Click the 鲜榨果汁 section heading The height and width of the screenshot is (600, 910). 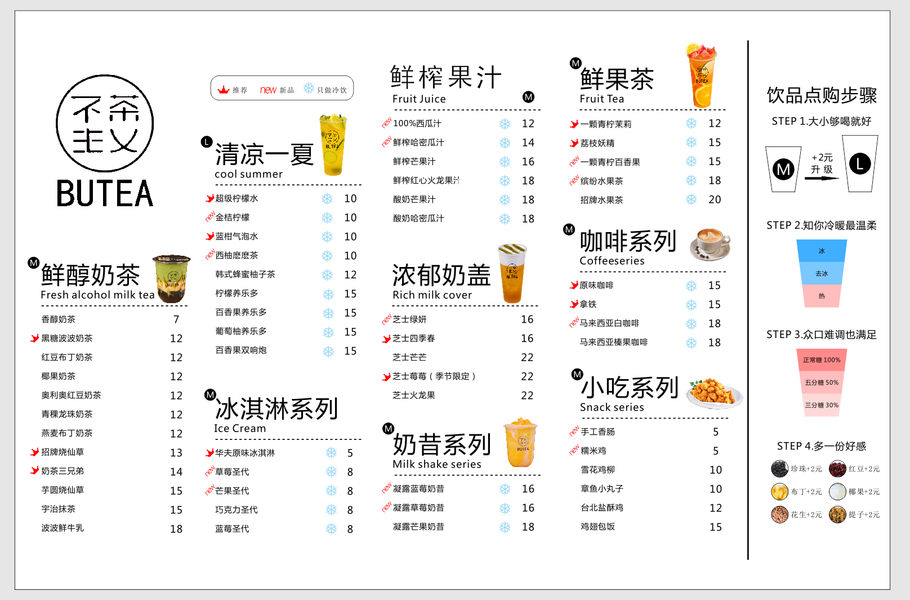click(x=446, y=77)
